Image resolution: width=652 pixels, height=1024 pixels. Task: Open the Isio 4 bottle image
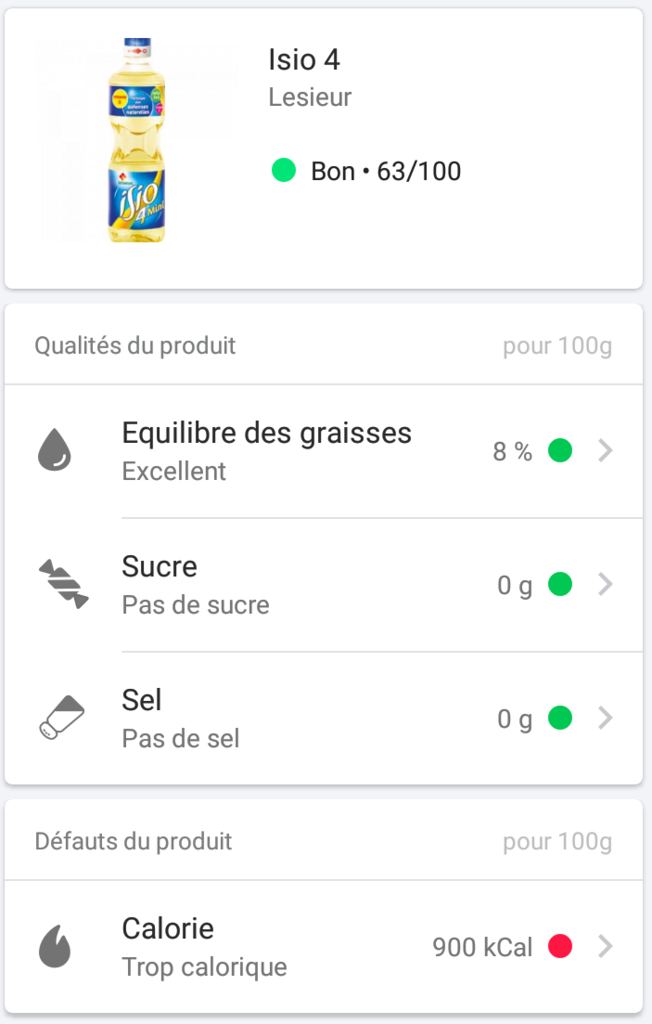pos(137,140)
